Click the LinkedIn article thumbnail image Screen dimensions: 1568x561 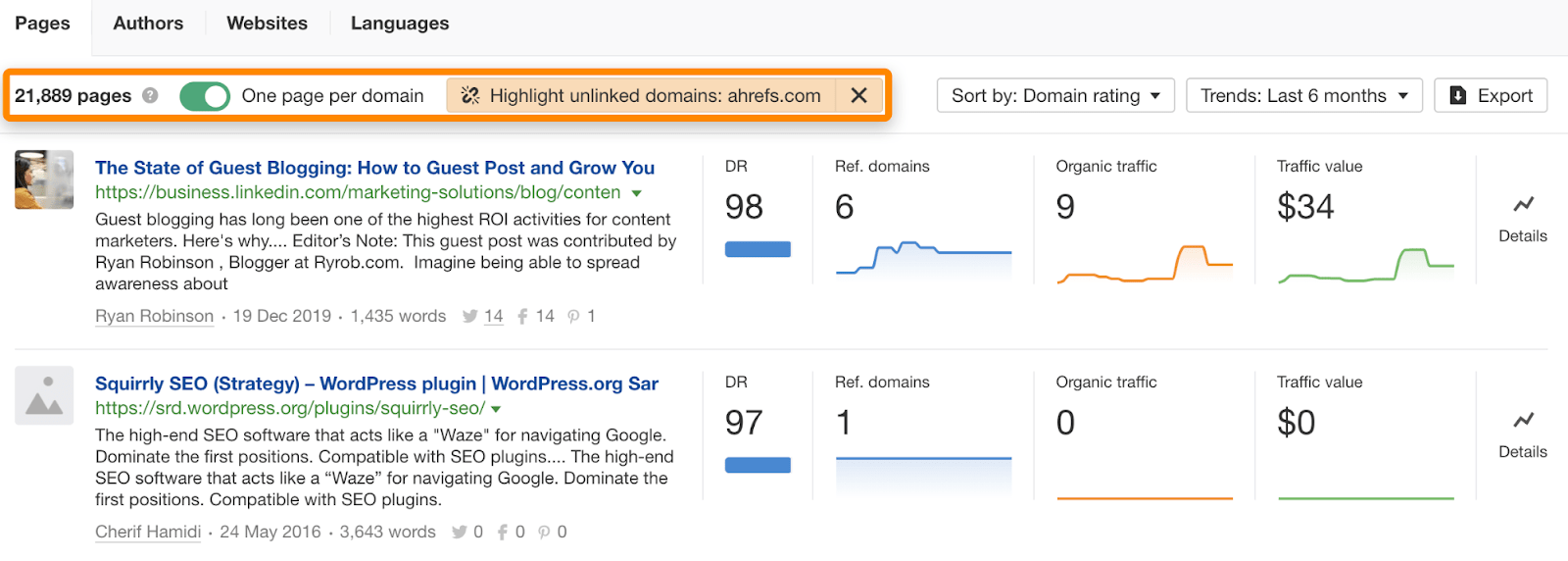(x=44, y=179)
